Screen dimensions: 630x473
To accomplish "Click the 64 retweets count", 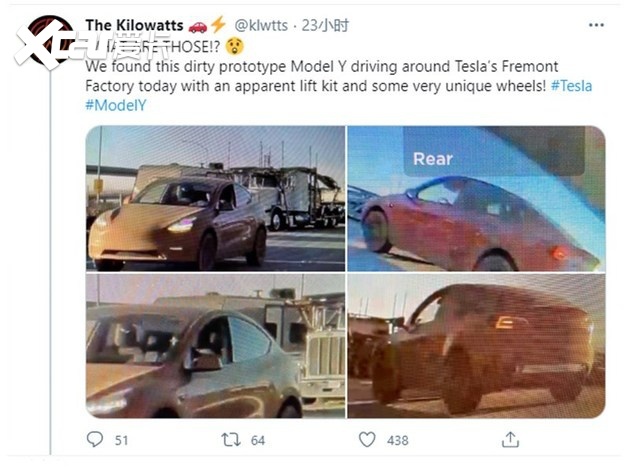I will (256, 439).
